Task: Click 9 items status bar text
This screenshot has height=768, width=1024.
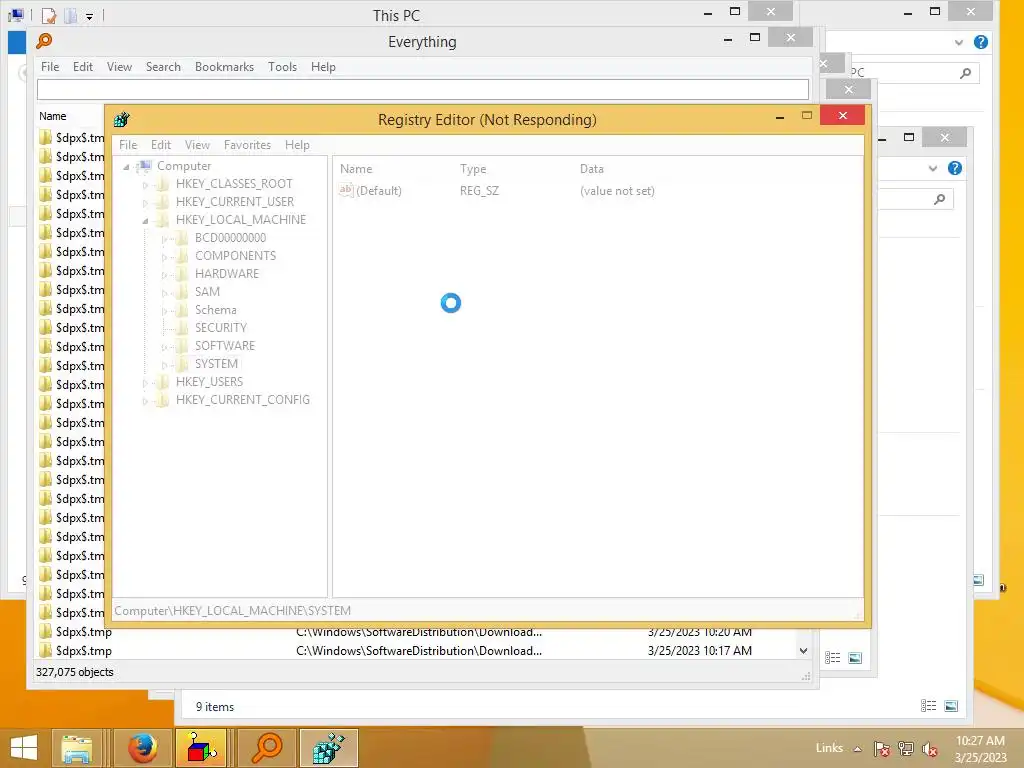Action: (215, 707)
